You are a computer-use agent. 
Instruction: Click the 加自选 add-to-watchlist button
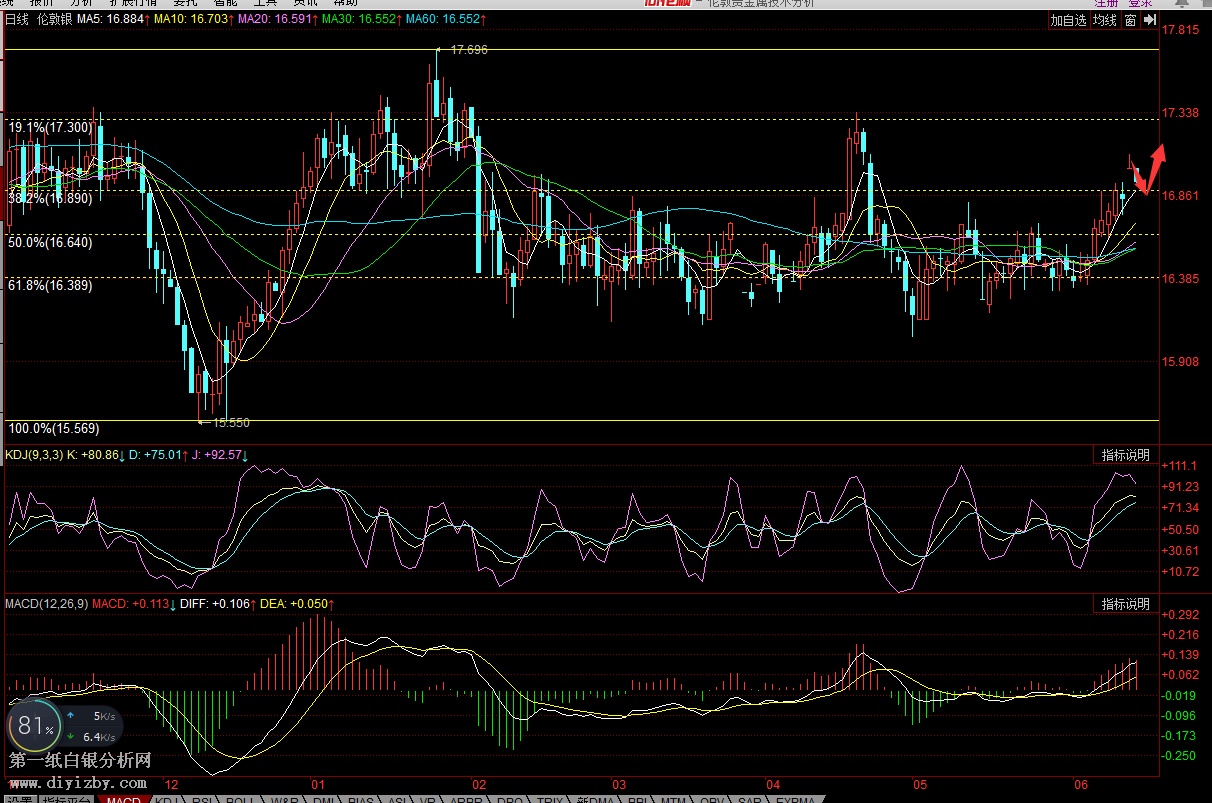point(1068,20)
